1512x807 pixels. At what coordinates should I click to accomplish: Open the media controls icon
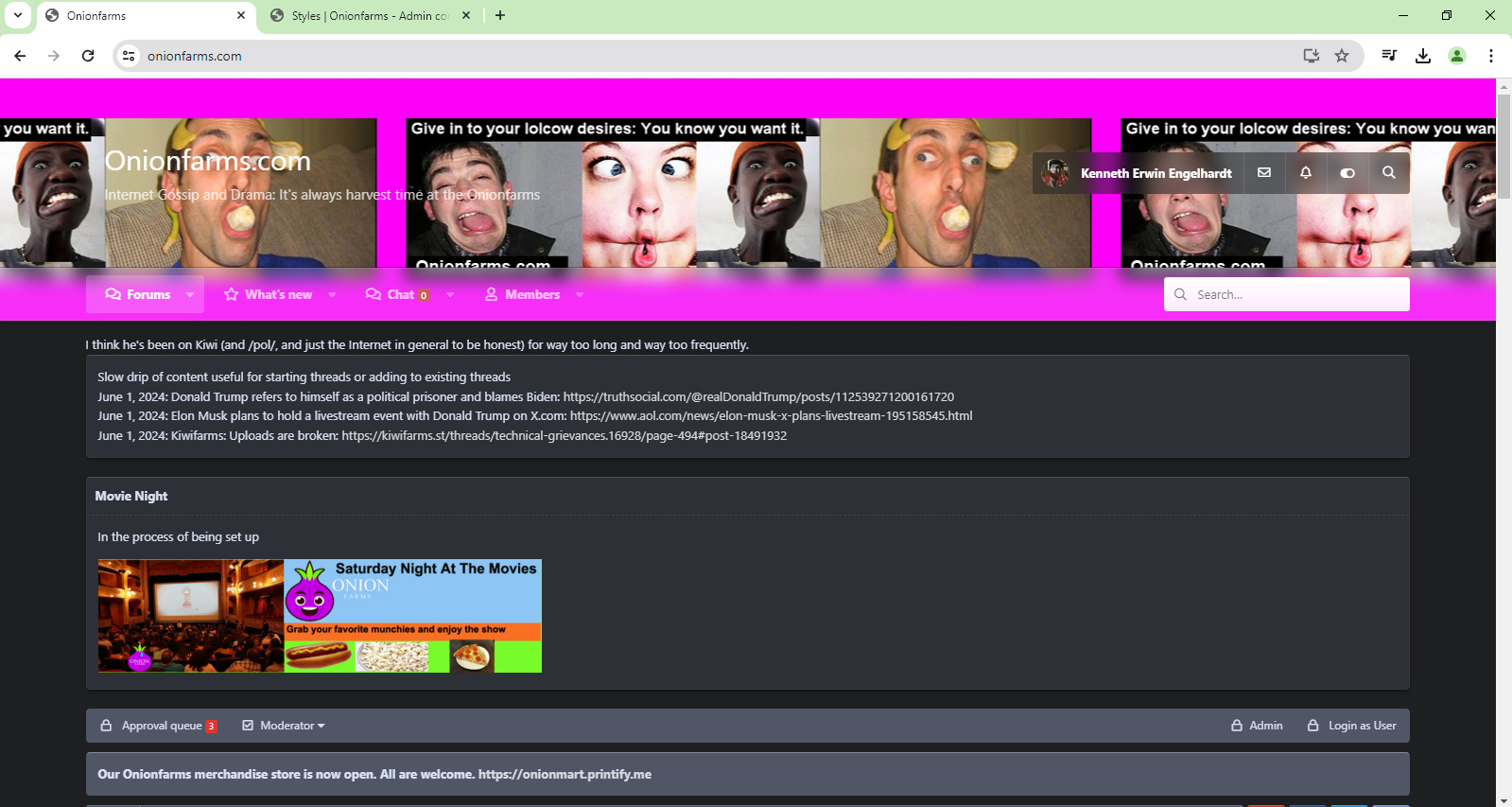point(1389,56)
